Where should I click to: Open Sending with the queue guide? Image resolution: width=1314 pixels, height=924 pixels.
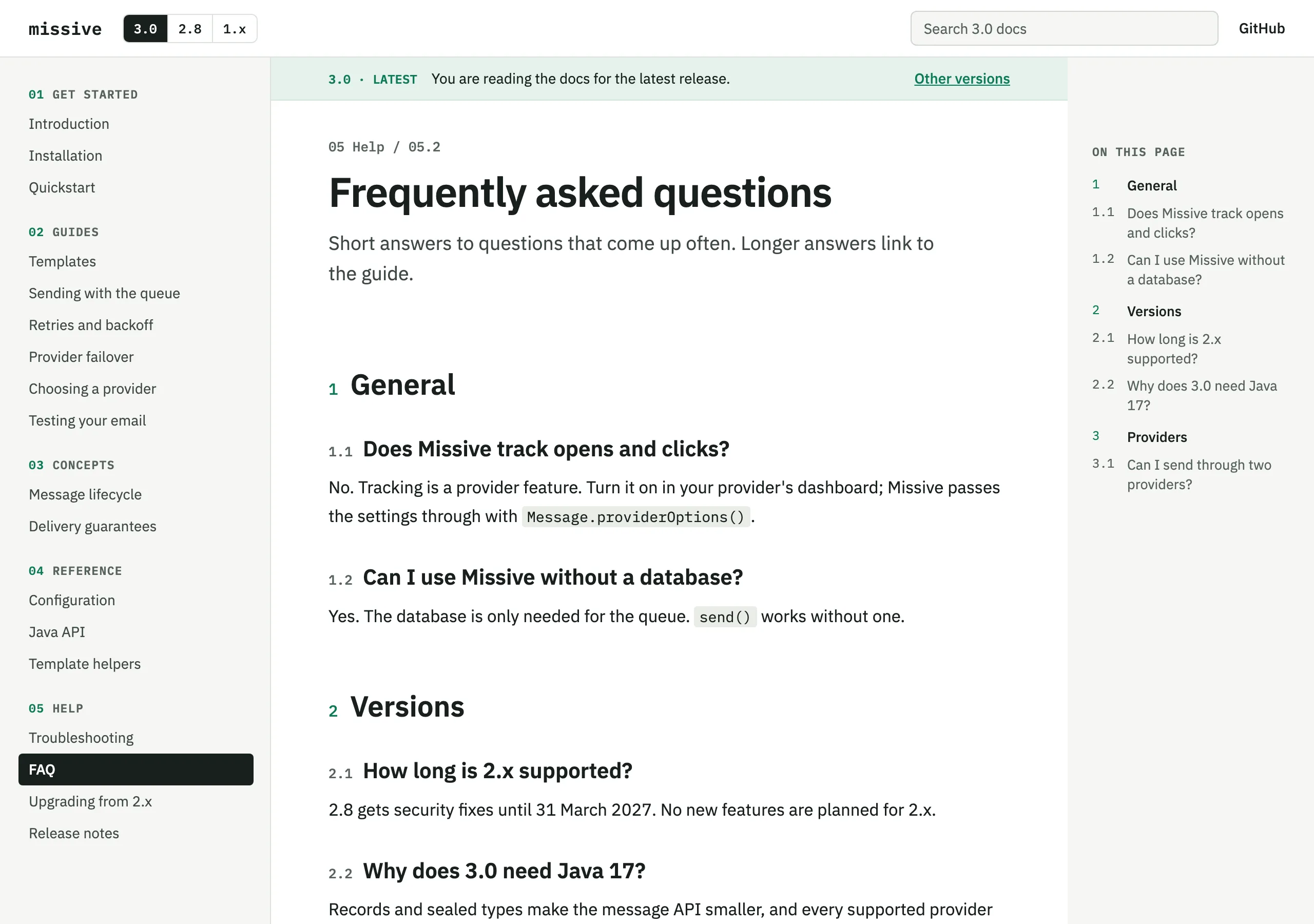click(x=104, y=293)
